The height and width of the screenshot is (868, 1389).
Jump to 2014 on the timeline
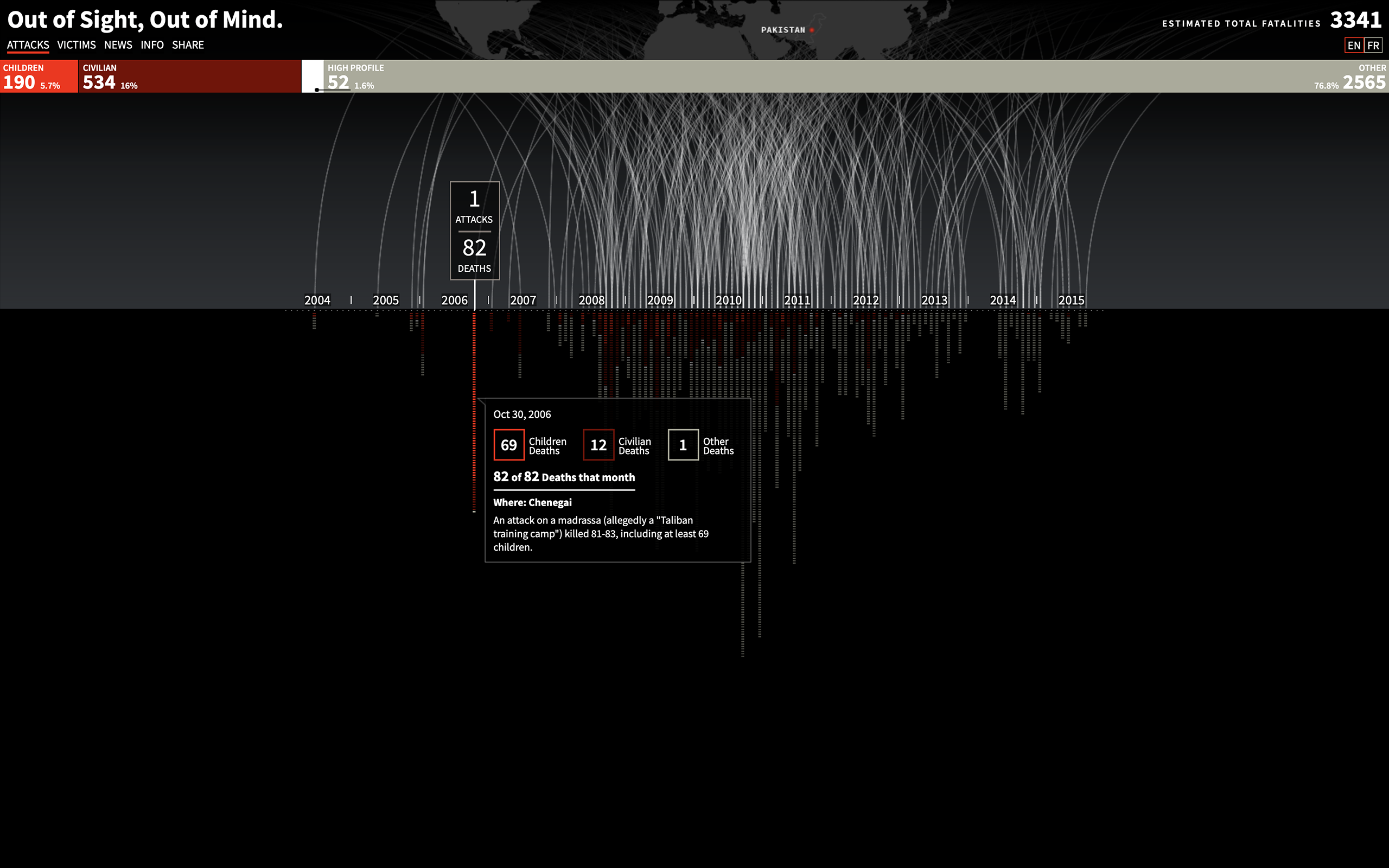1003,300
